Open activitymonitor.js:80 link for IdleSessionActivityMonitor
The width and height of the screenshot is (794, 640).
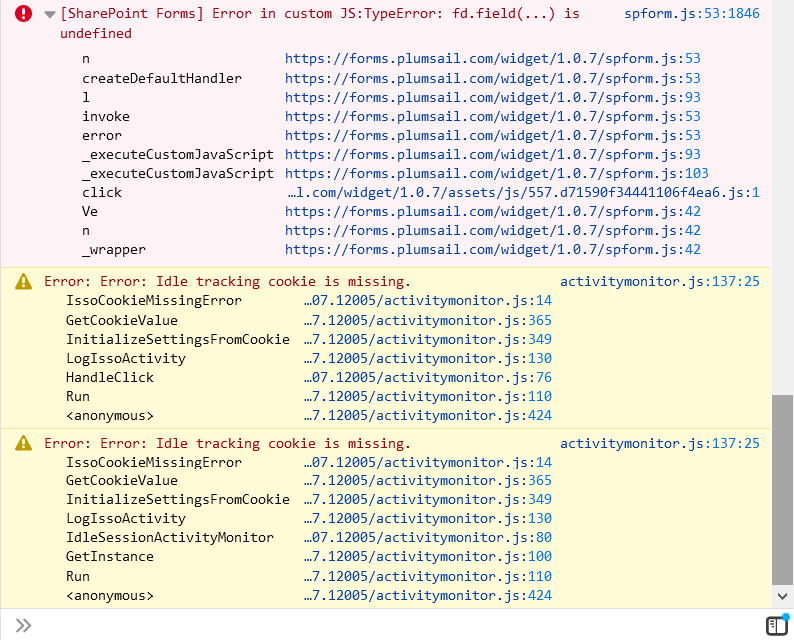pos(427,537)
